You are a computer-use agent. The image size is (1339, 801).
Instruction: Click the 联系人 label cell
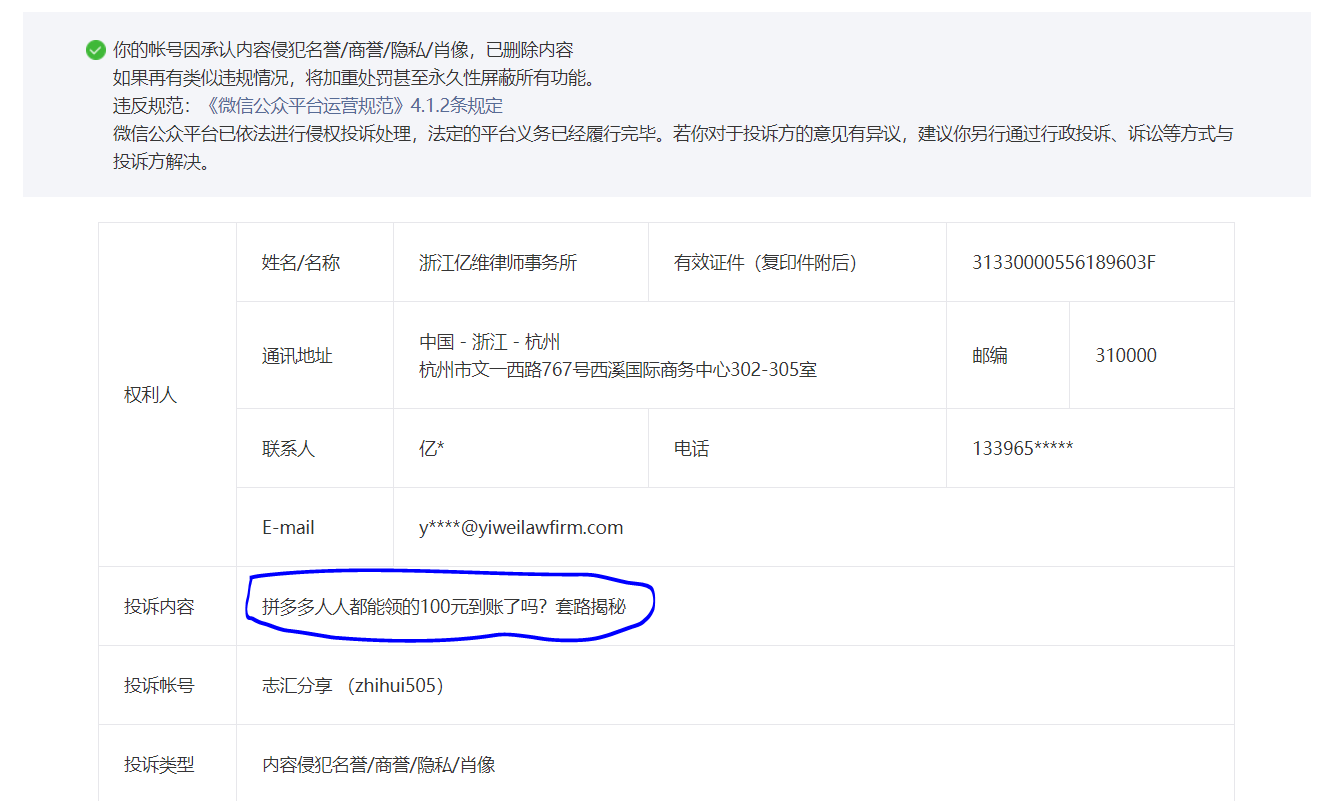pyautogui.click(x=288, y=449)
